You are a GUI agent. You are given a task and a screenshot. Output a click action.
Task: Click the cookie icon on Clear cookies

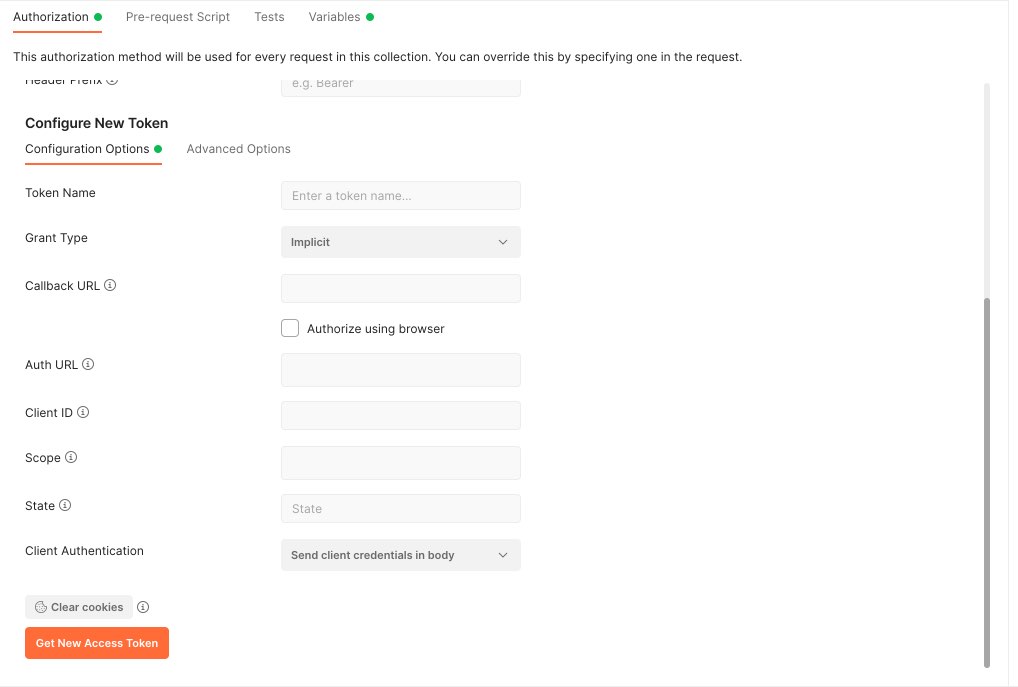point(42,606)
